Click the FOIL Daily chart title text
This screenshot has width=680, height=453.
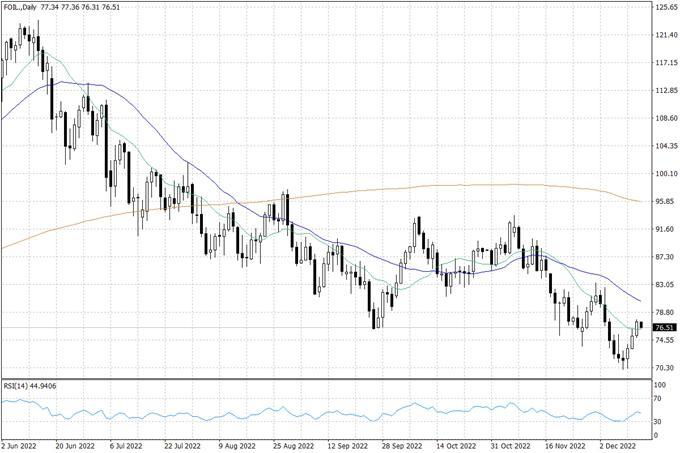[29, 8]
